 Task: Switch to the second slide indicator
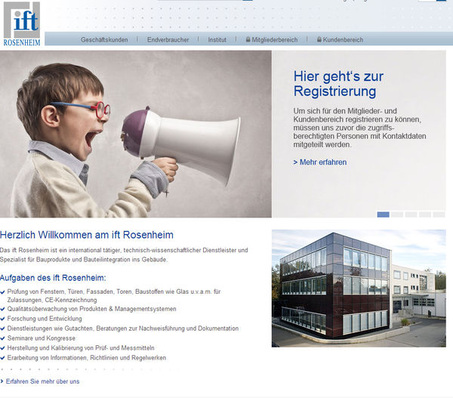[397, 214]
